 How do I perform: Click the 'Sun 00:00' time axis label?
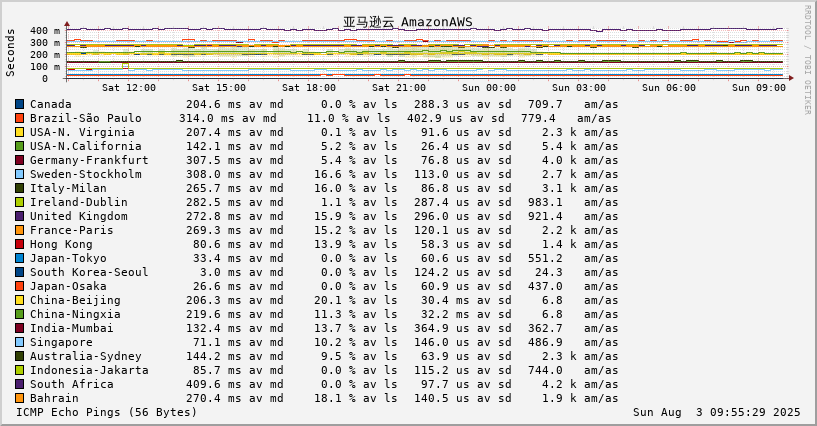pyautogui.click(x=489, y=87)
